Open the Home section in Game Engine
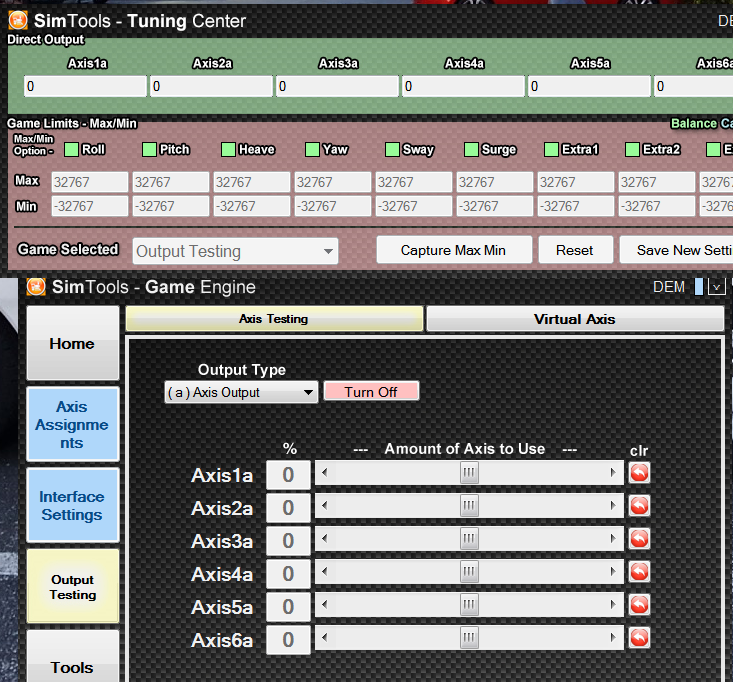733x693 pixels. pos(73,343)
